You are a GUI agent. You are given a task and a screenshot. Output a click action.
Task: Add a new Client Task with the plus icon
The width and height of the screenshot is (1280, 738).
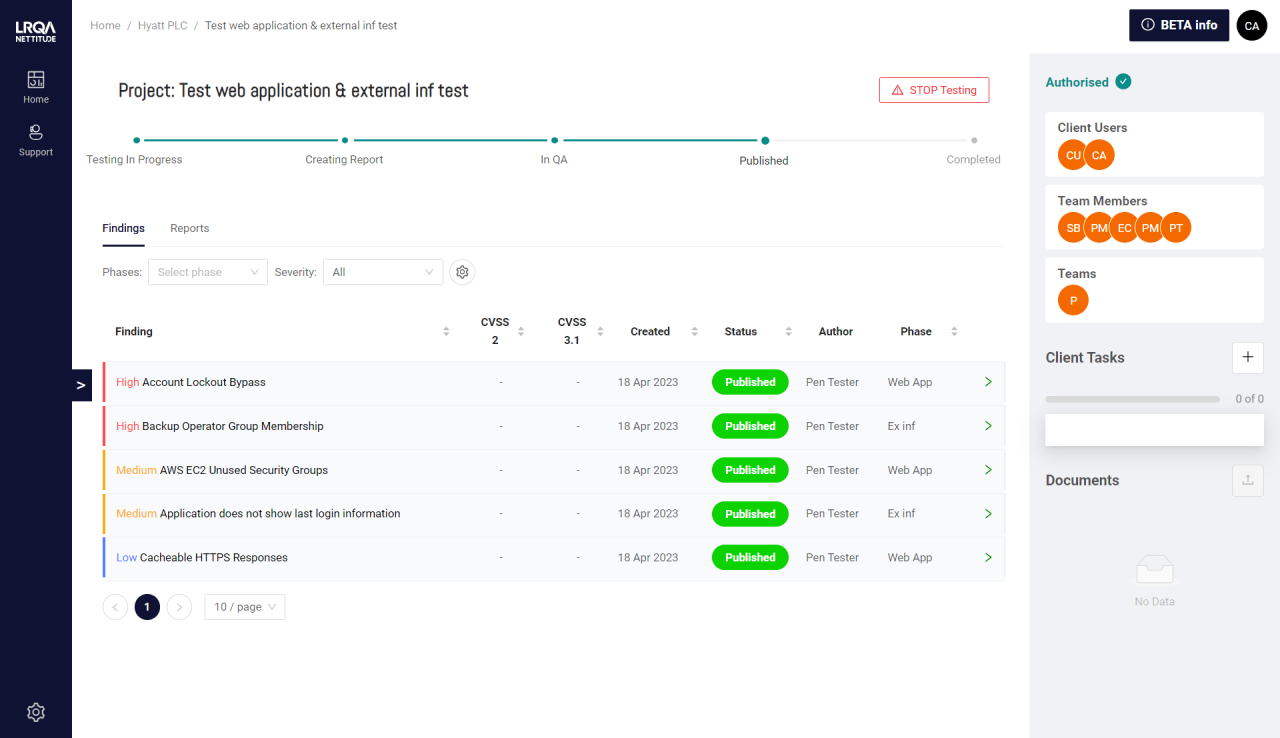point(1247,357)
